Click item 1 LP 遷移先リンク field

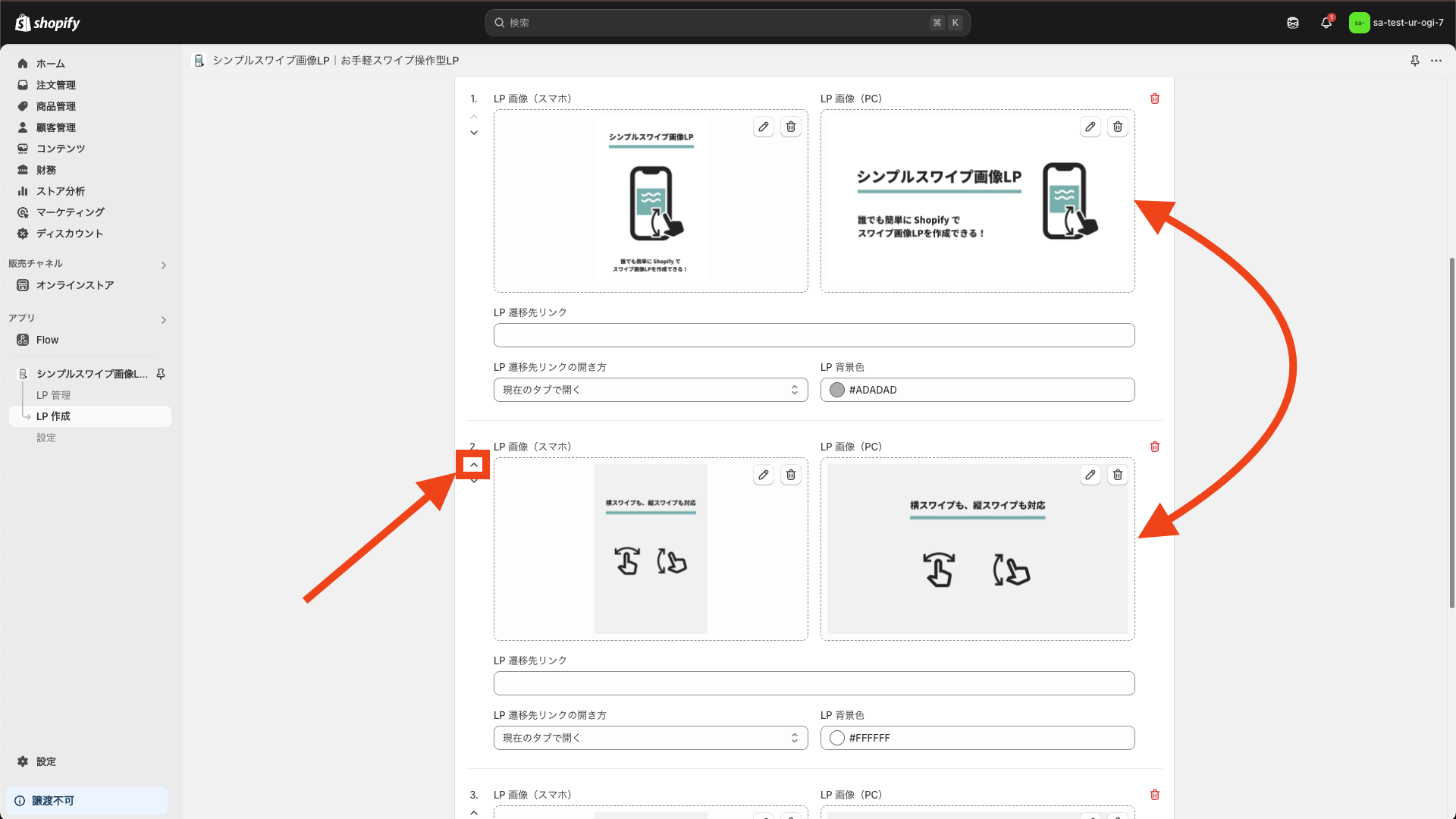click(x=814, y=335)
